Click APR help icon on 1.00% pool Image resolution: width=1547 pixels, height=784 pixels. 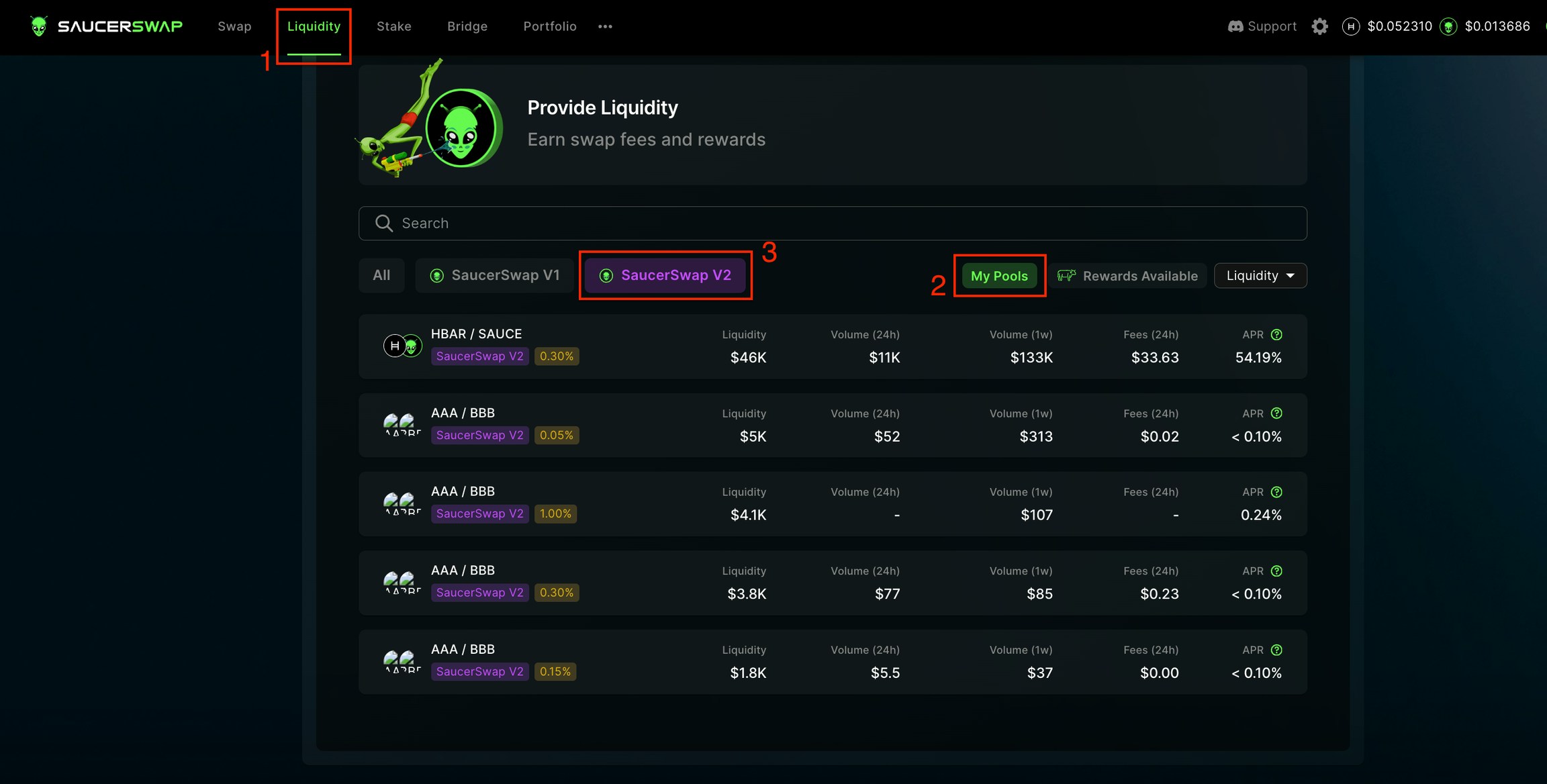1276,492
